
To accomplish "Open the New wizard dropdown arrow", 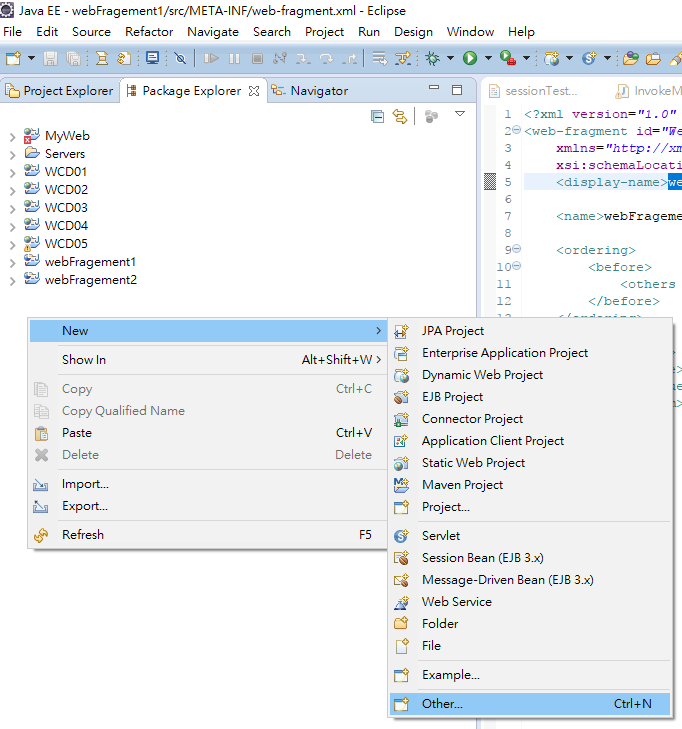I will point(31,59).
